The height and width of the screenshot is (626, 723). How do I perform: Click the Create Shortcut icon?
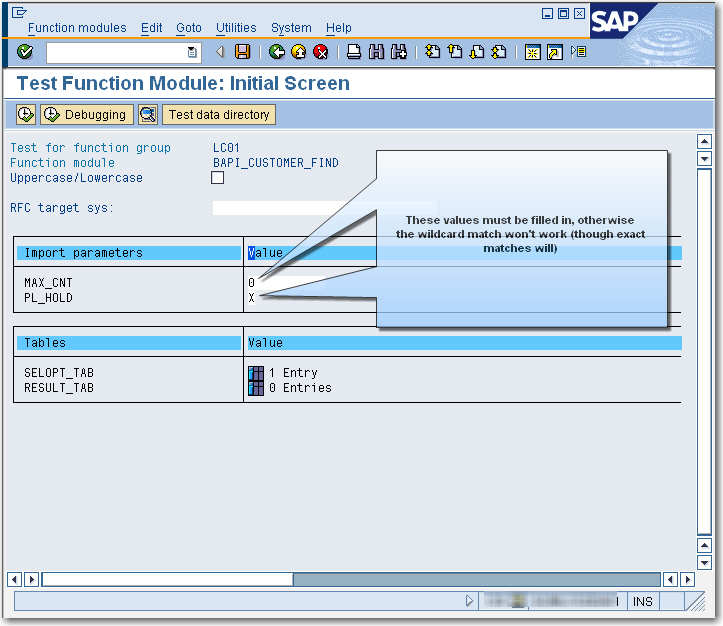point(555,52)
